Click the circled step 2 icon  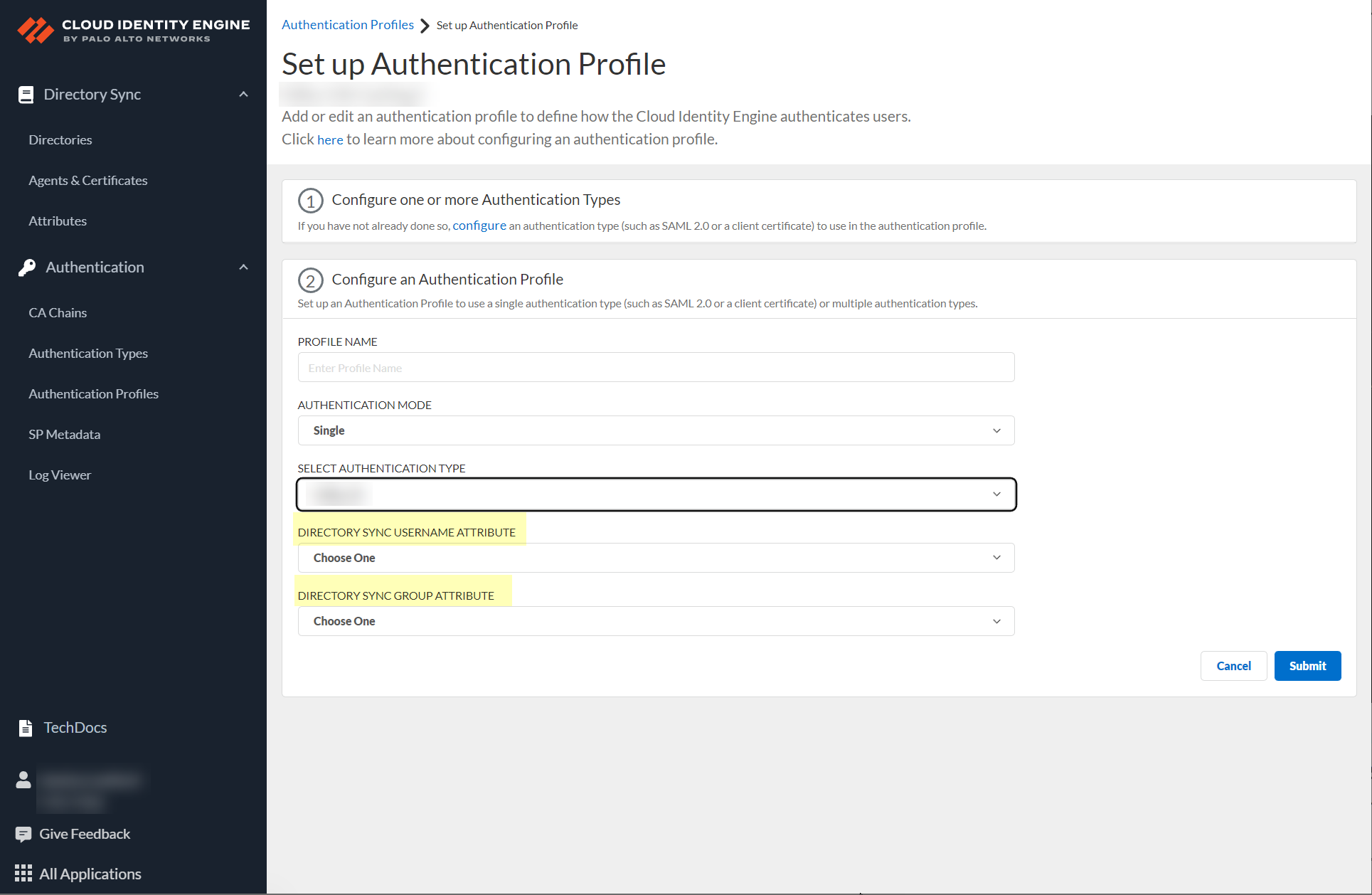311,280
